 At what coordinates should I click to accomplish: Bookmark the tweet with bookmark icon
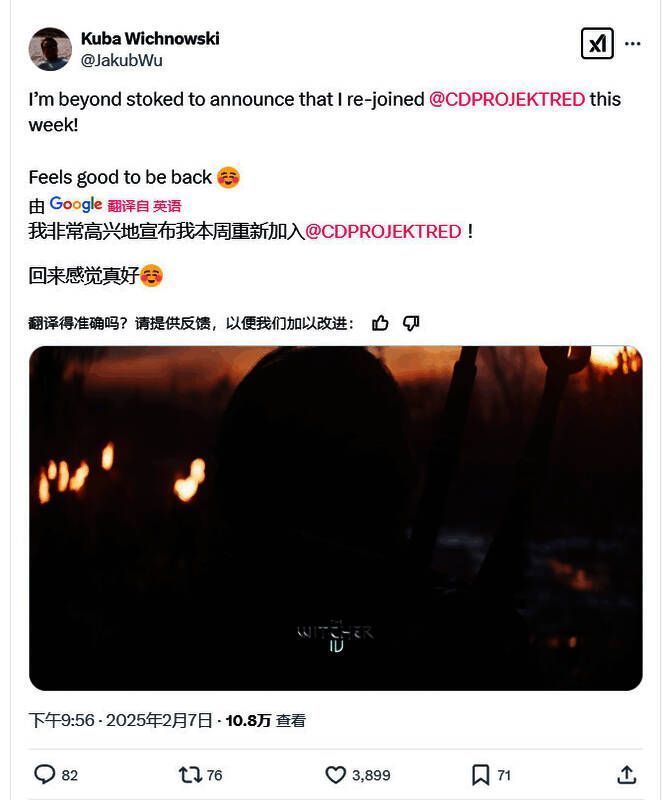click(x=480, y=775)
